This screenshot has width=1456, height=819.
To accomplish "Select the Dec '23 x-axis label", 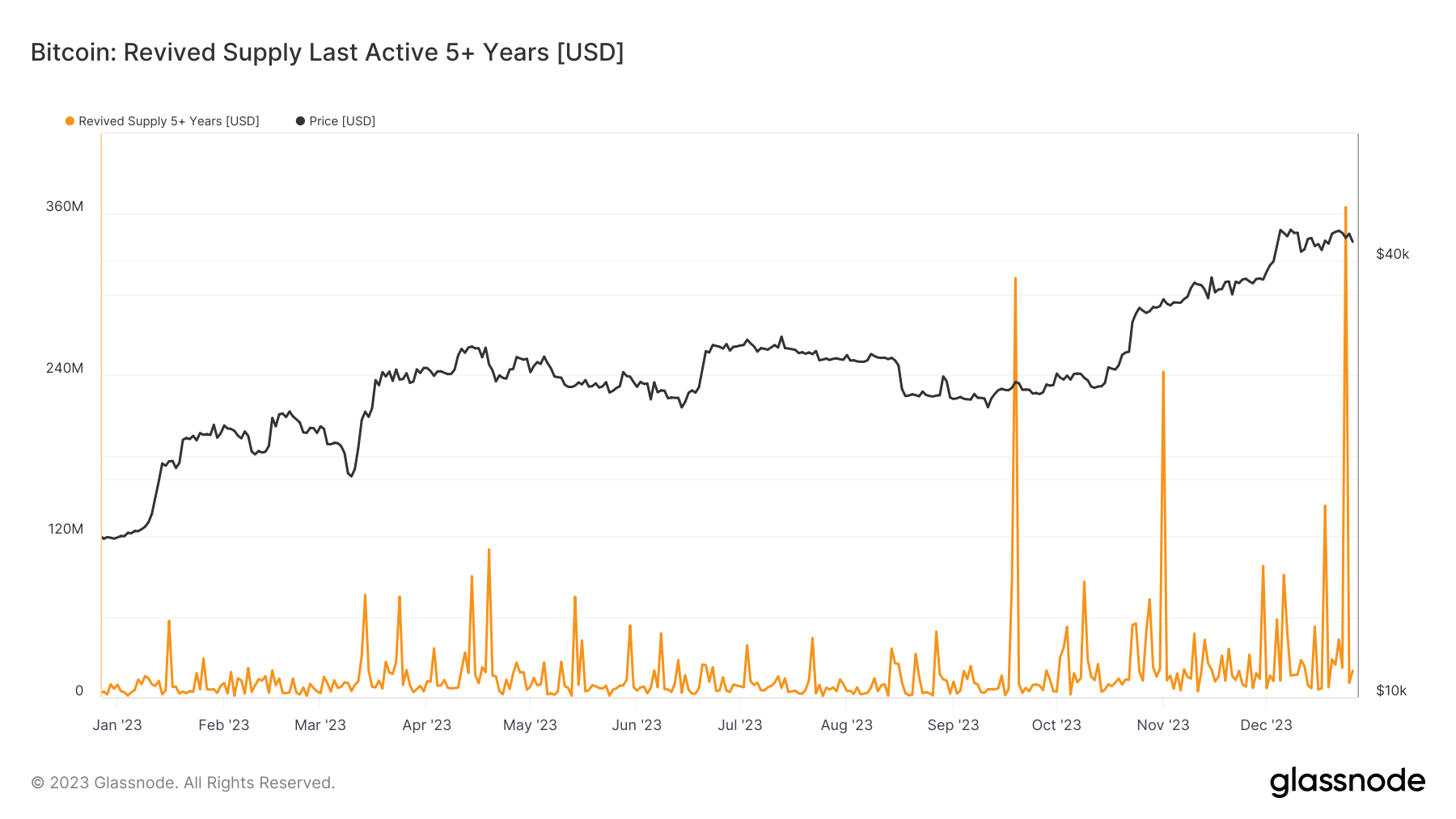I will [1266, 725].
